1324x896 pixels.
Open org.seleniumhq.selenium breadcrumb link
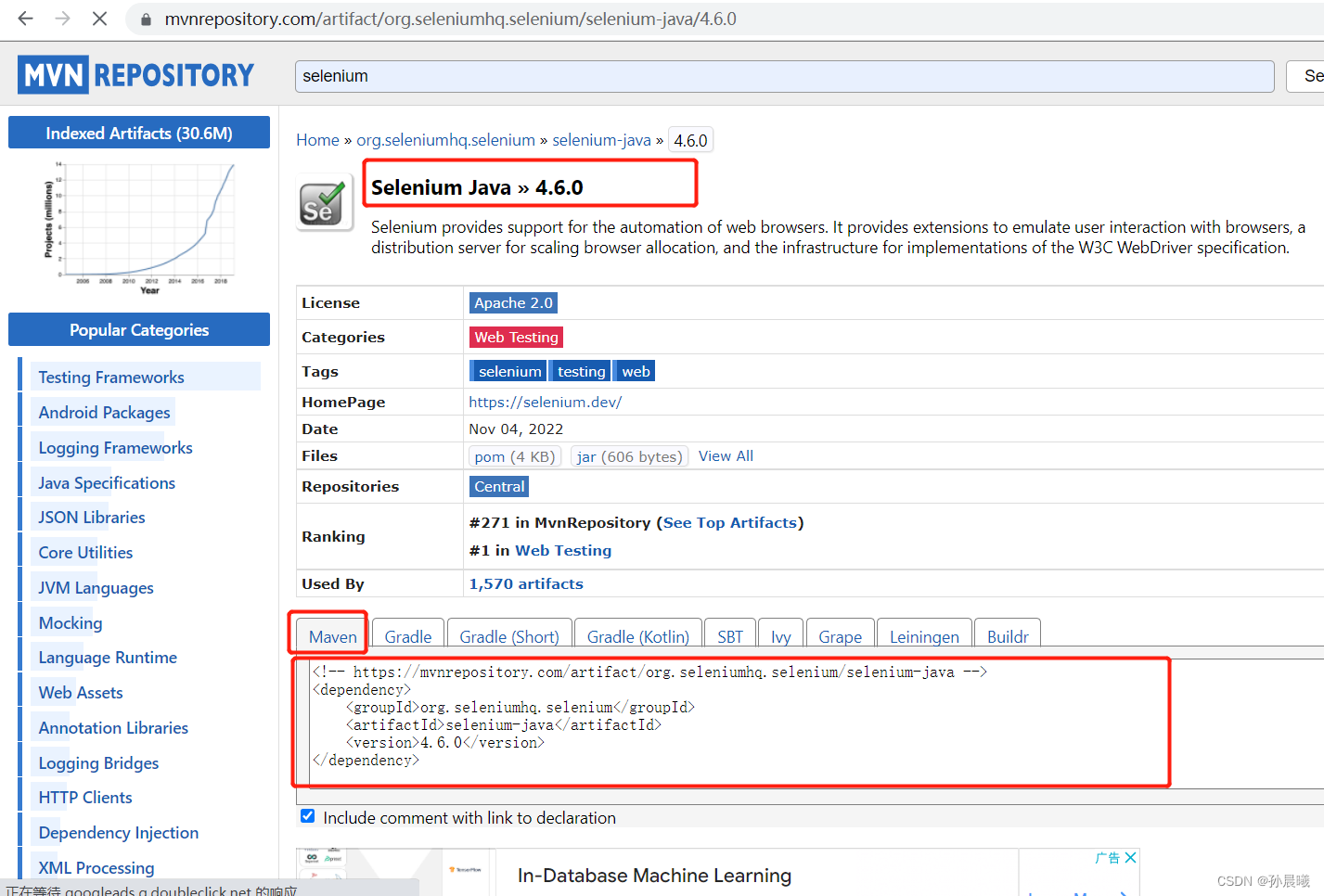coord(445,140)
